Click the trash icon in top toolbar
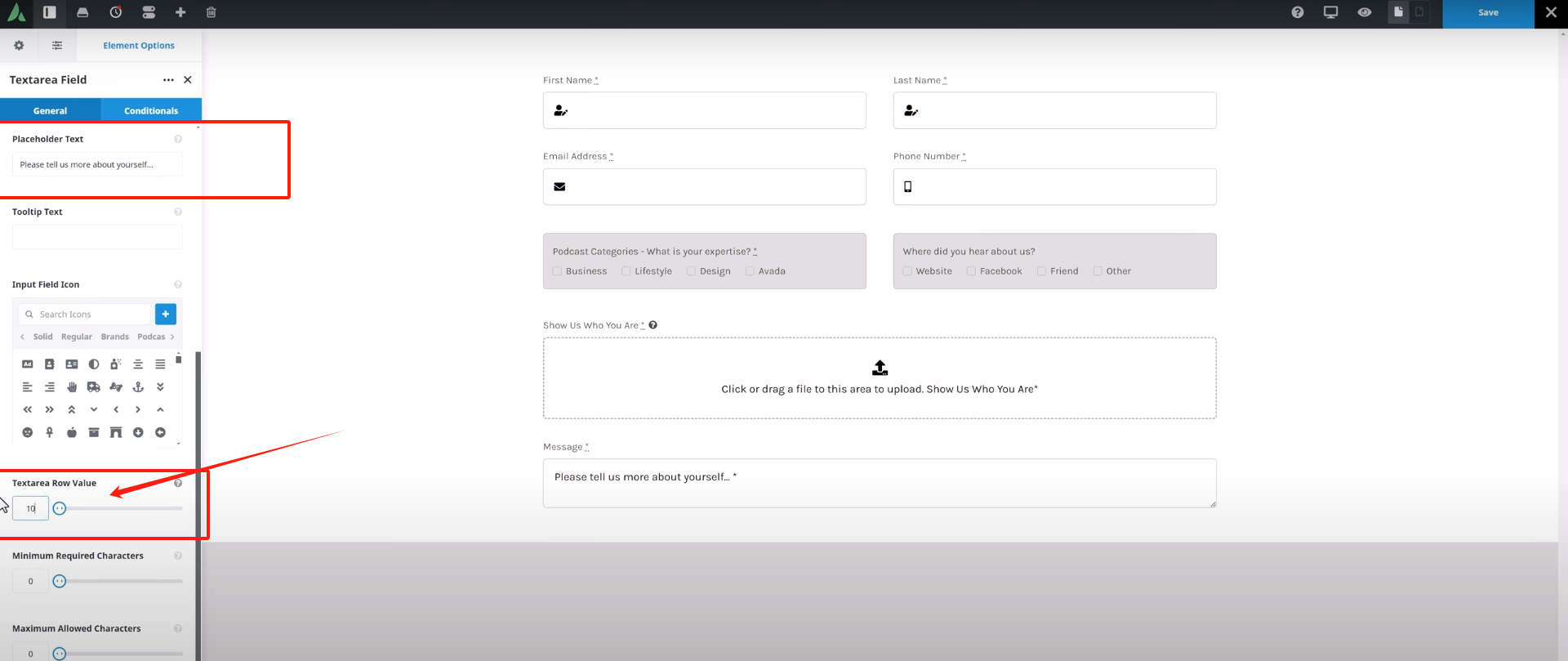1568x661 pixels. 211,12
